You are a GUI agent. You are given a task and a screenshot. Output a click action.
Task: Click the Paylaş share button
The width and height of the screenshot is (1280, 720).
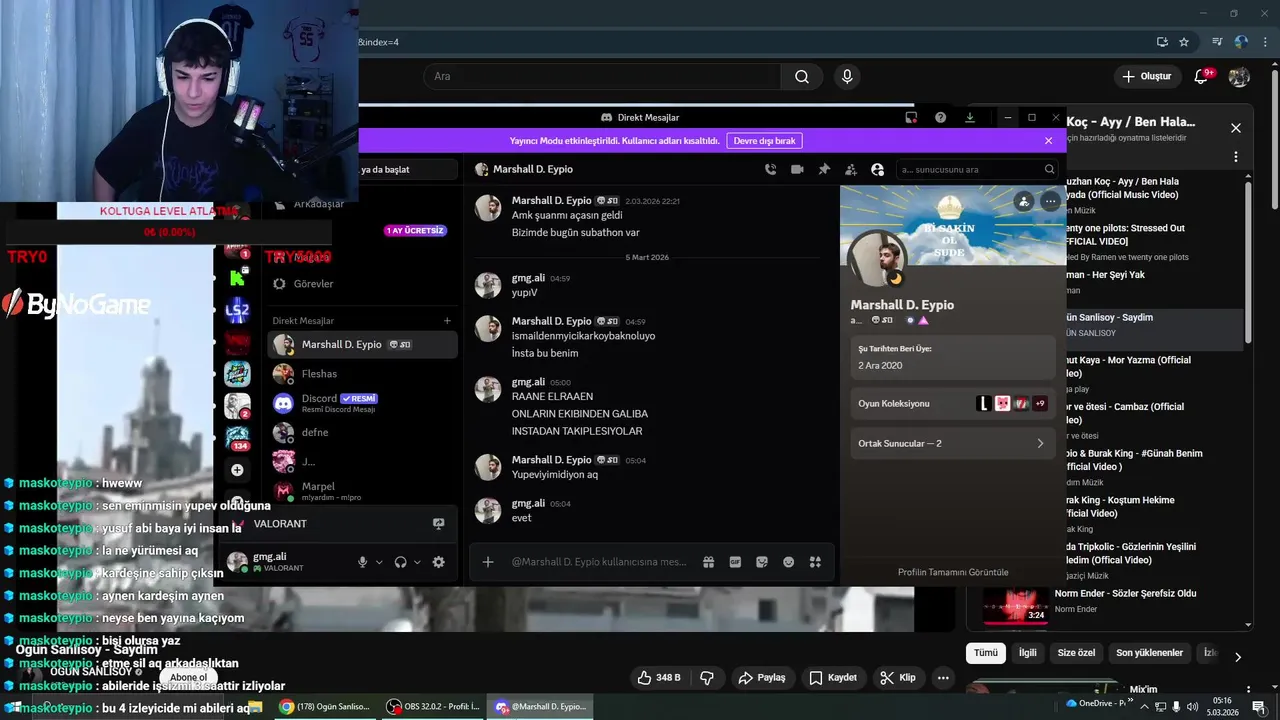762,678
